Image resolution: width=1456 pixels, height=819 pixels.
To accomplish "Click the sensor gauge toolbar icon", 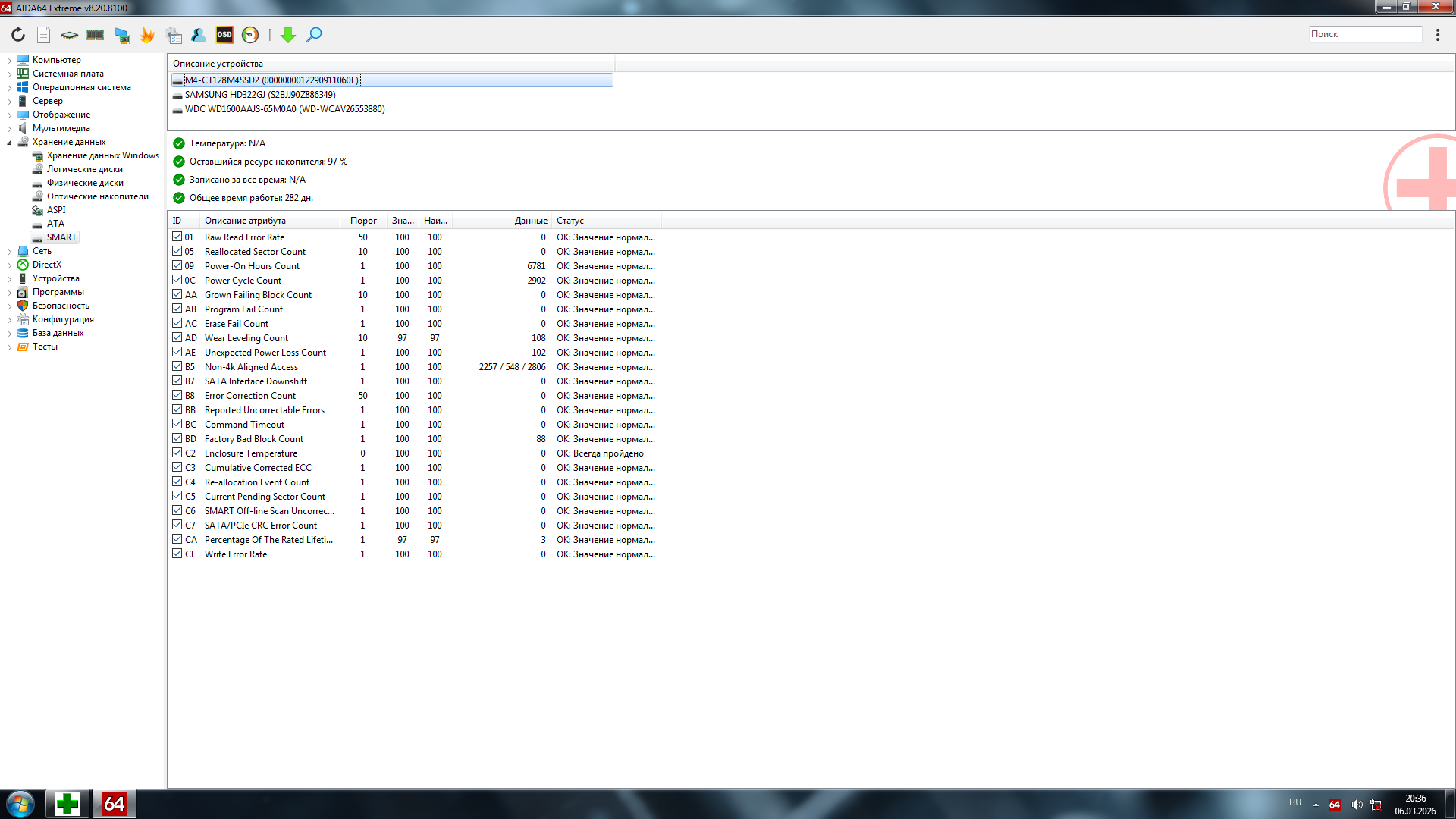I will pos(250,35).
